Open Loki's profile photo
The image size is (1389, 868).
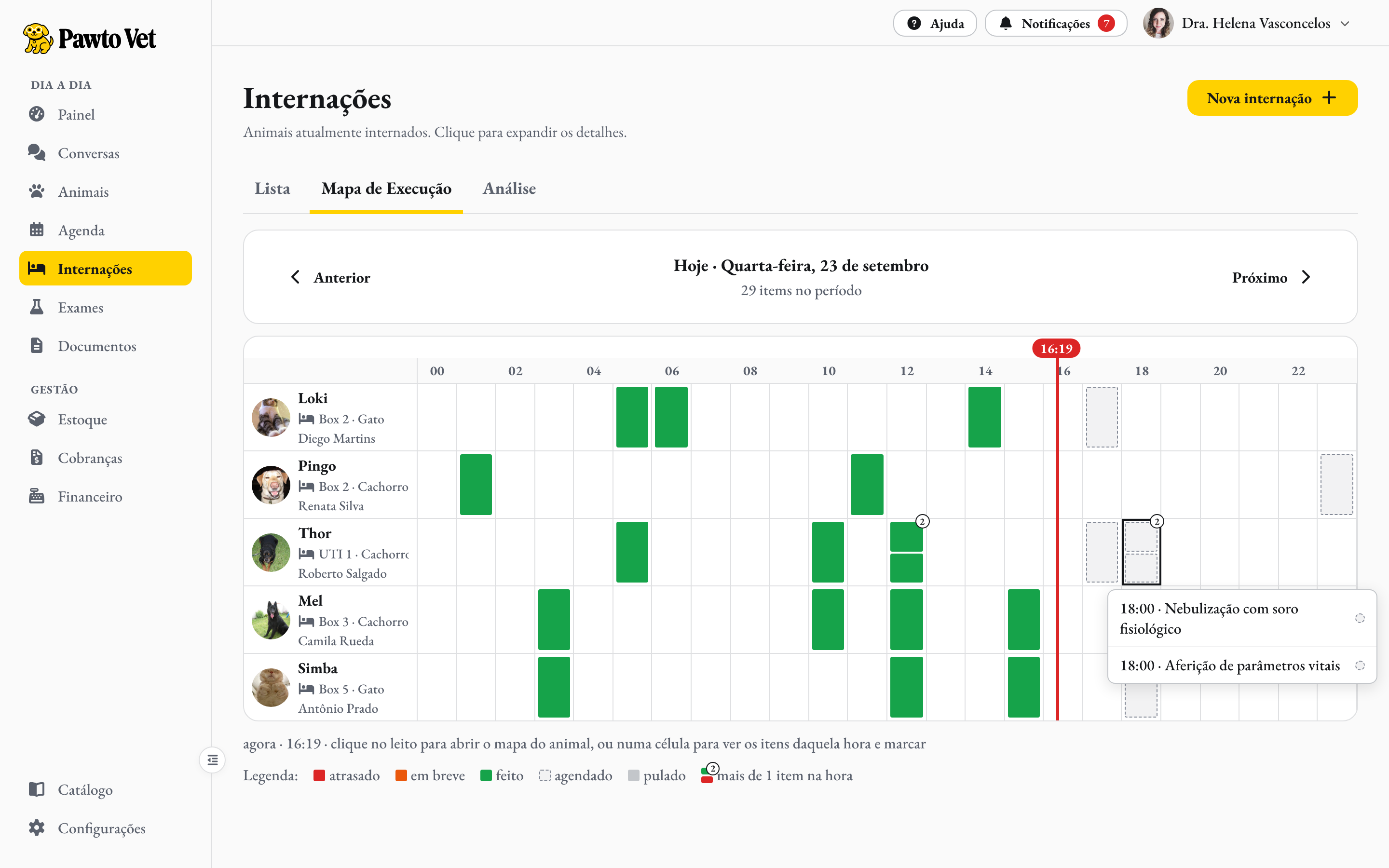[x=271, y=417]
